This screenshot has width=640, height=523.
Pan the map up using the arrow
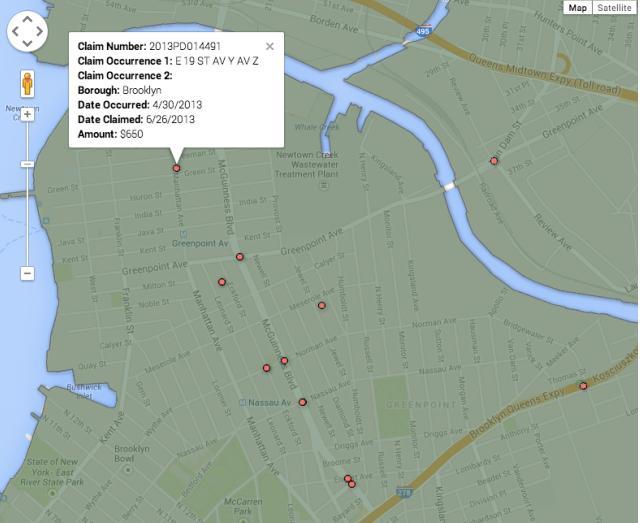[x=27, y=19]
